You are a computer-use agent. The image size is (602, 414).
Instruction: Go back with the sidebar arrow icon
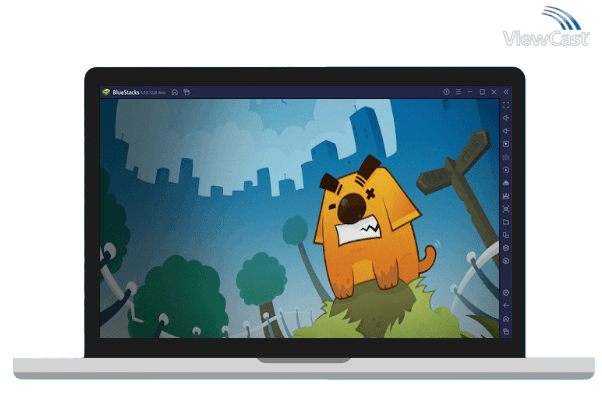(506, 306)
